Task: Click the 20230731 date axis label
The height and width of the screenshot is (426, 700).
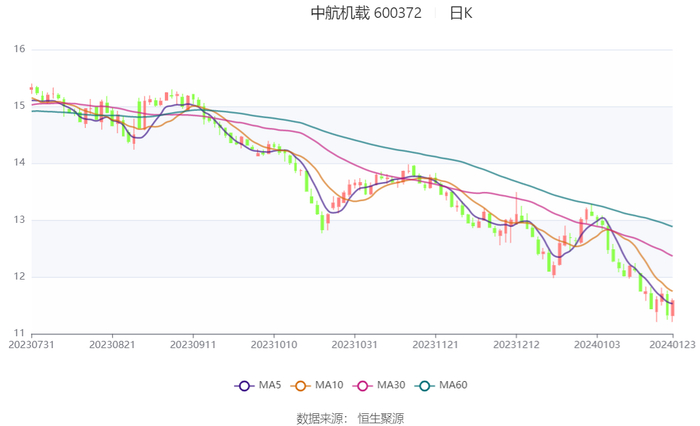Action: 31,345
